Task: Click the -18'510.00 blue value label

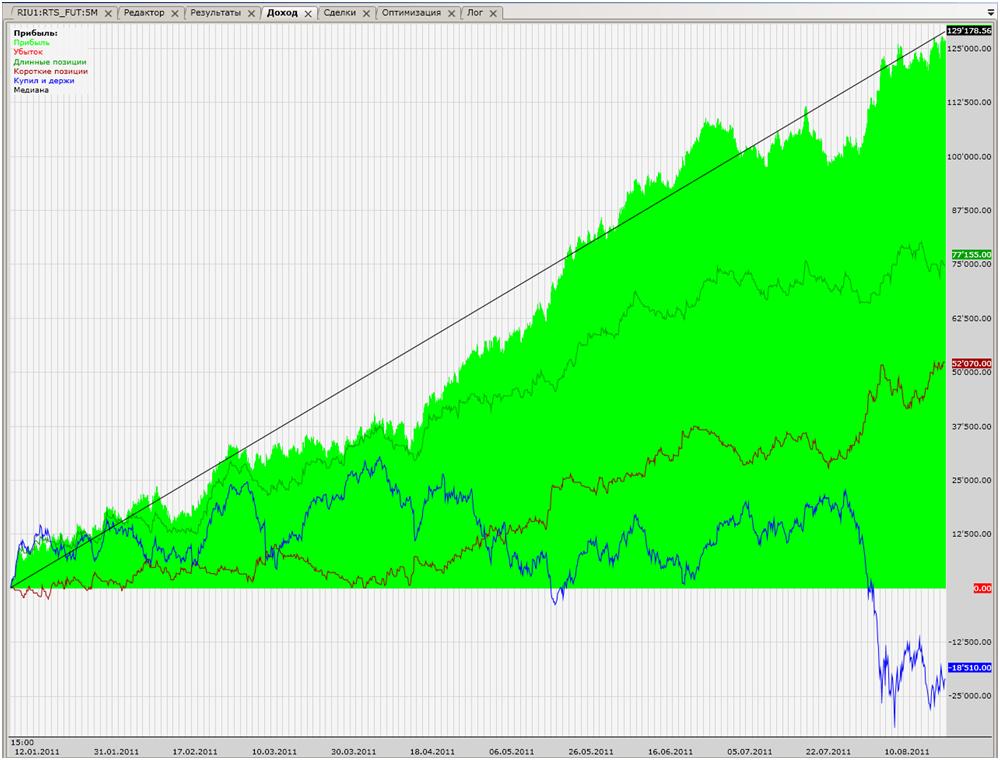Action: pyautogui.click(x=970, y=668)
